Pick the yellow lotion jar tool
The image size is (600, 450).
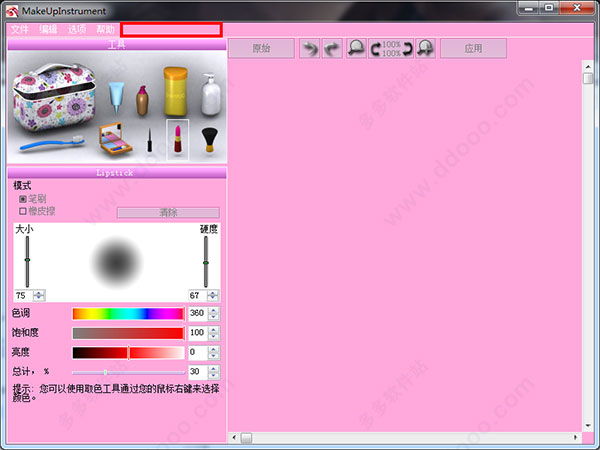(175, 91)
